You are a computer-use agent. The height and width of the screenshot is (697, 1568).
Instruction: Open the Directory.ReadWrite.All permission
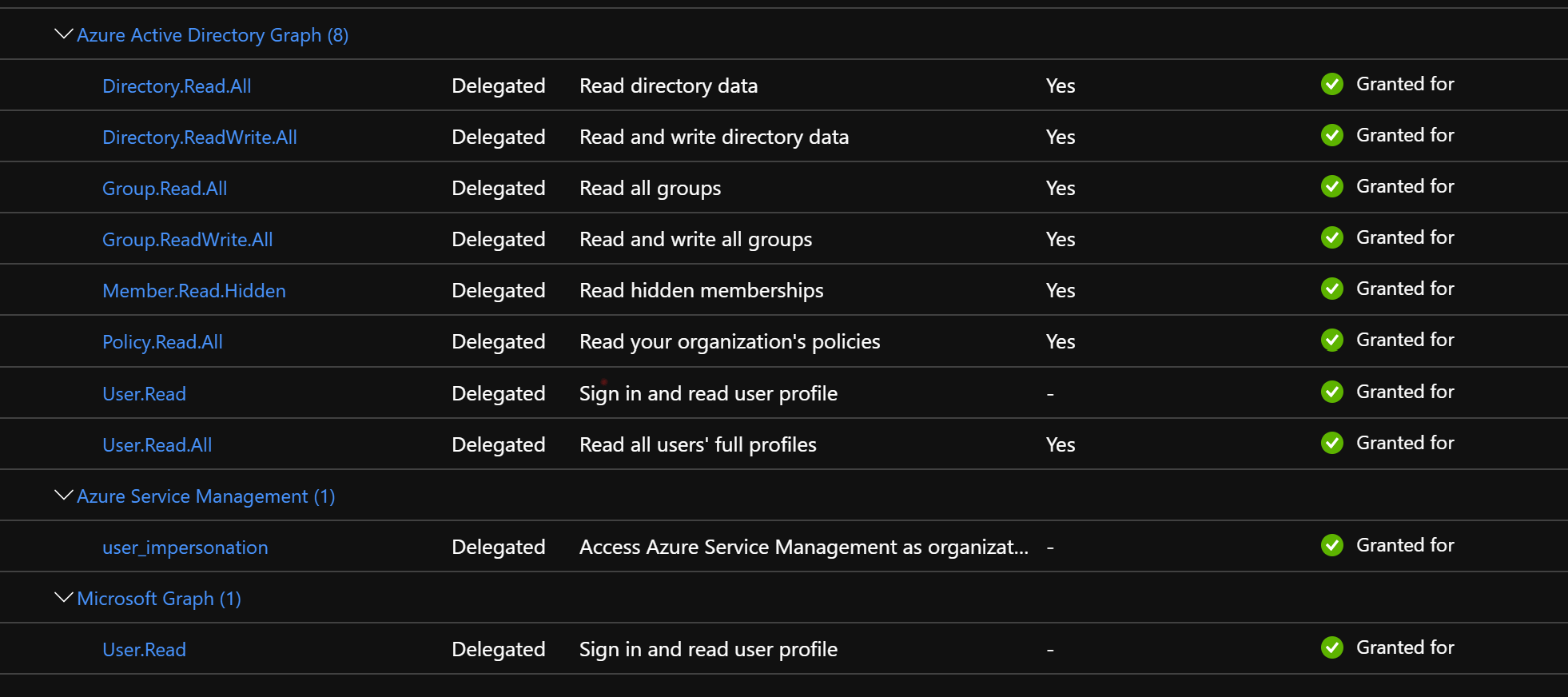pos(200,137)
